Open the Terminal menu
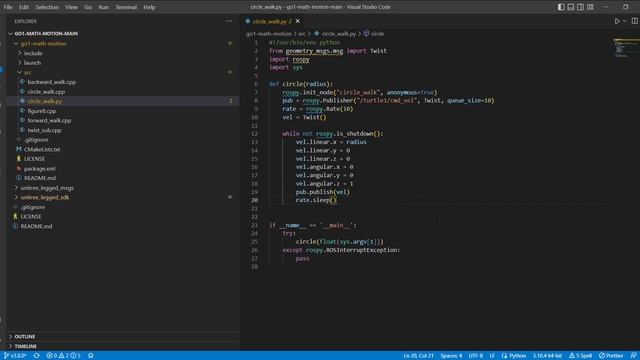 click(126, 7)
